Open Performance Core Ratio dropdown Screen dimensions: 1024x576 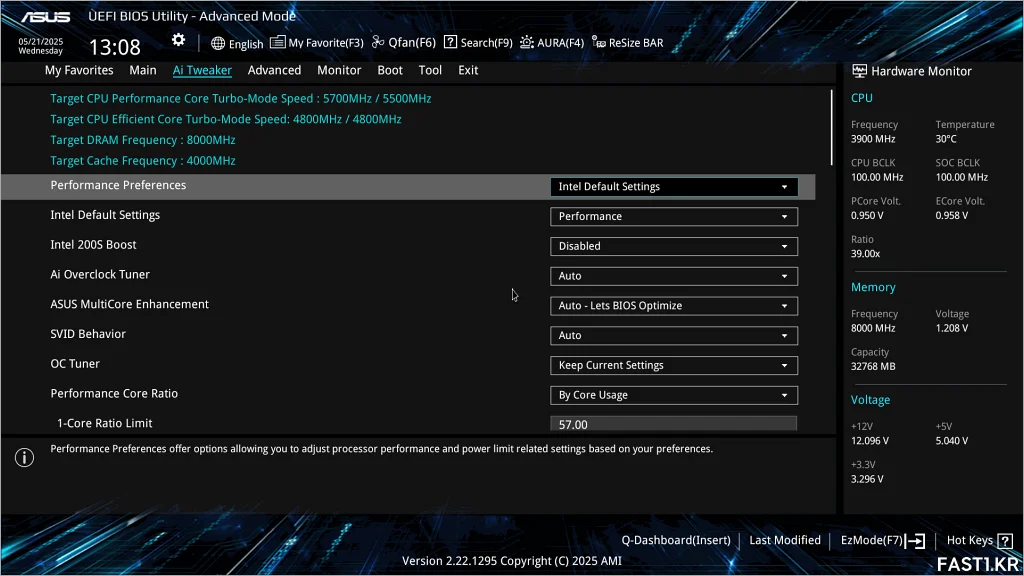tap(673, 395)
